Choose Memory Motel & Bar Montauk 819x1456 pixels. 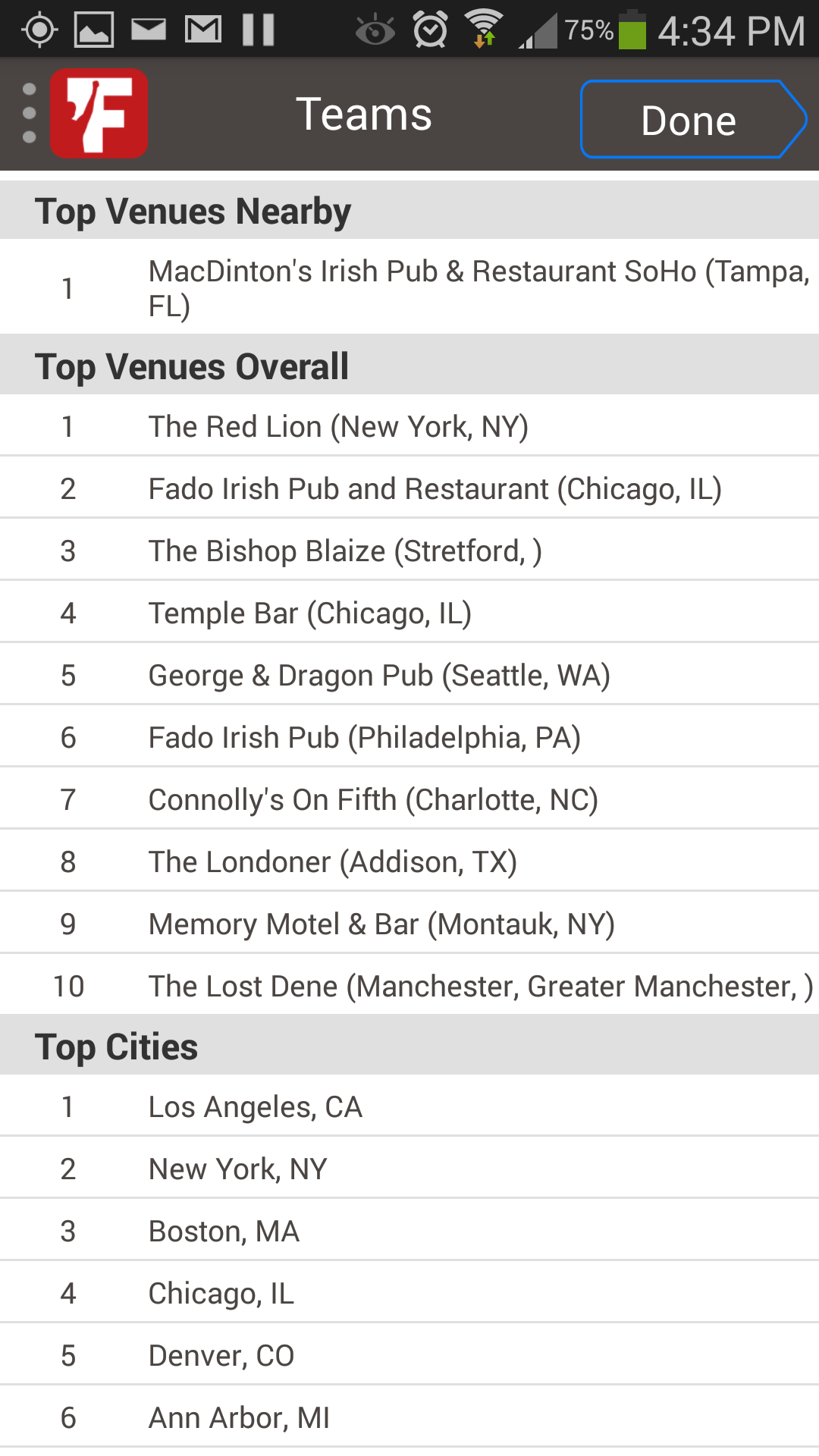pyautogui.click(x=381, y=924)
